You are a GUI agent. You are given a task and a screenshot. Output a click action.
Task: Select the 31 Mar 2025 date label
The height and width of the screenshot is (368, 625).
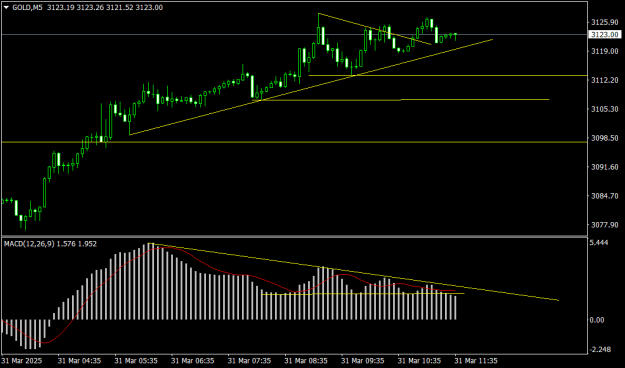21,361
